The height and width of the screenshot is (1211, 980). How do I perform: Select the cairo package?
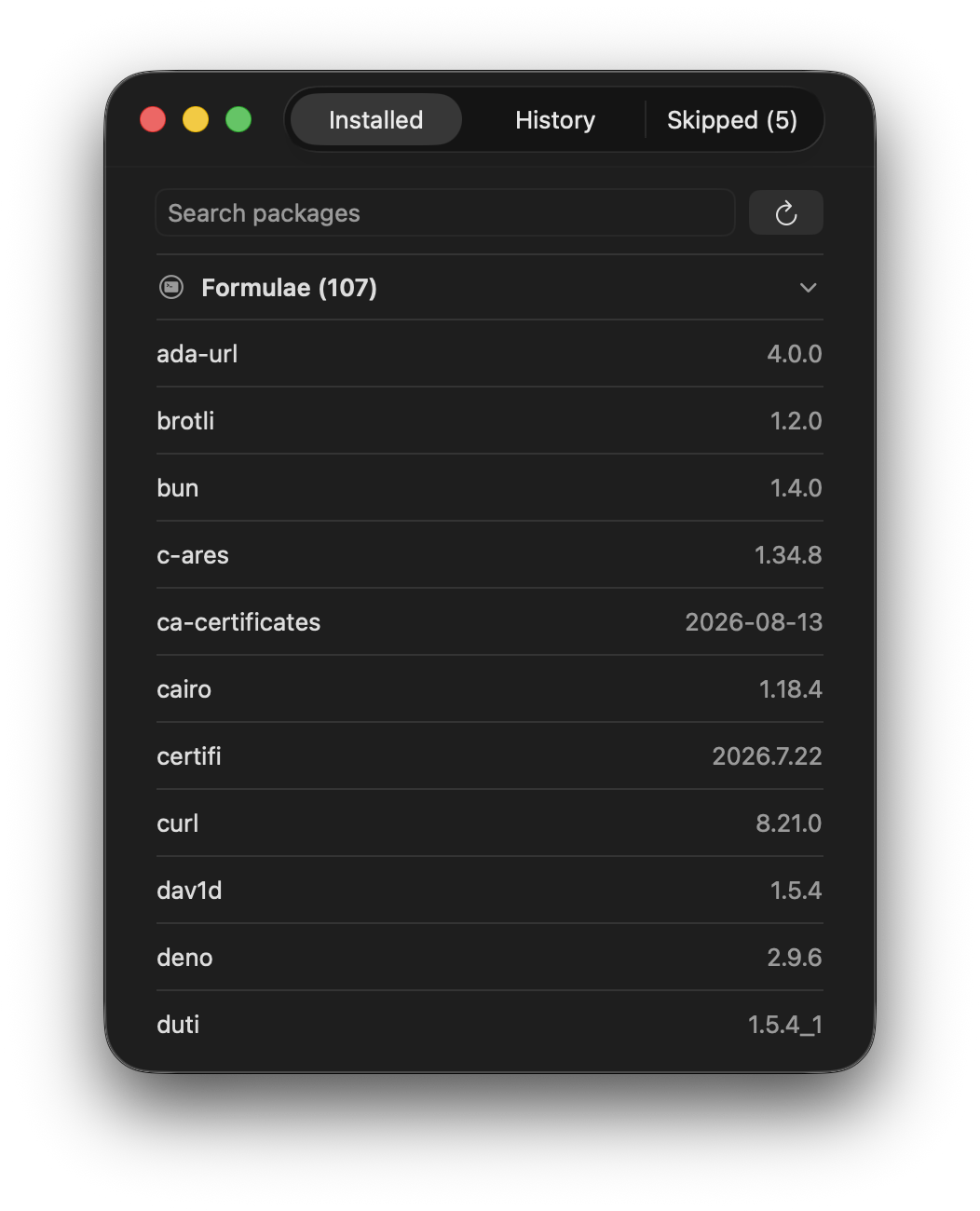[490, 689]
